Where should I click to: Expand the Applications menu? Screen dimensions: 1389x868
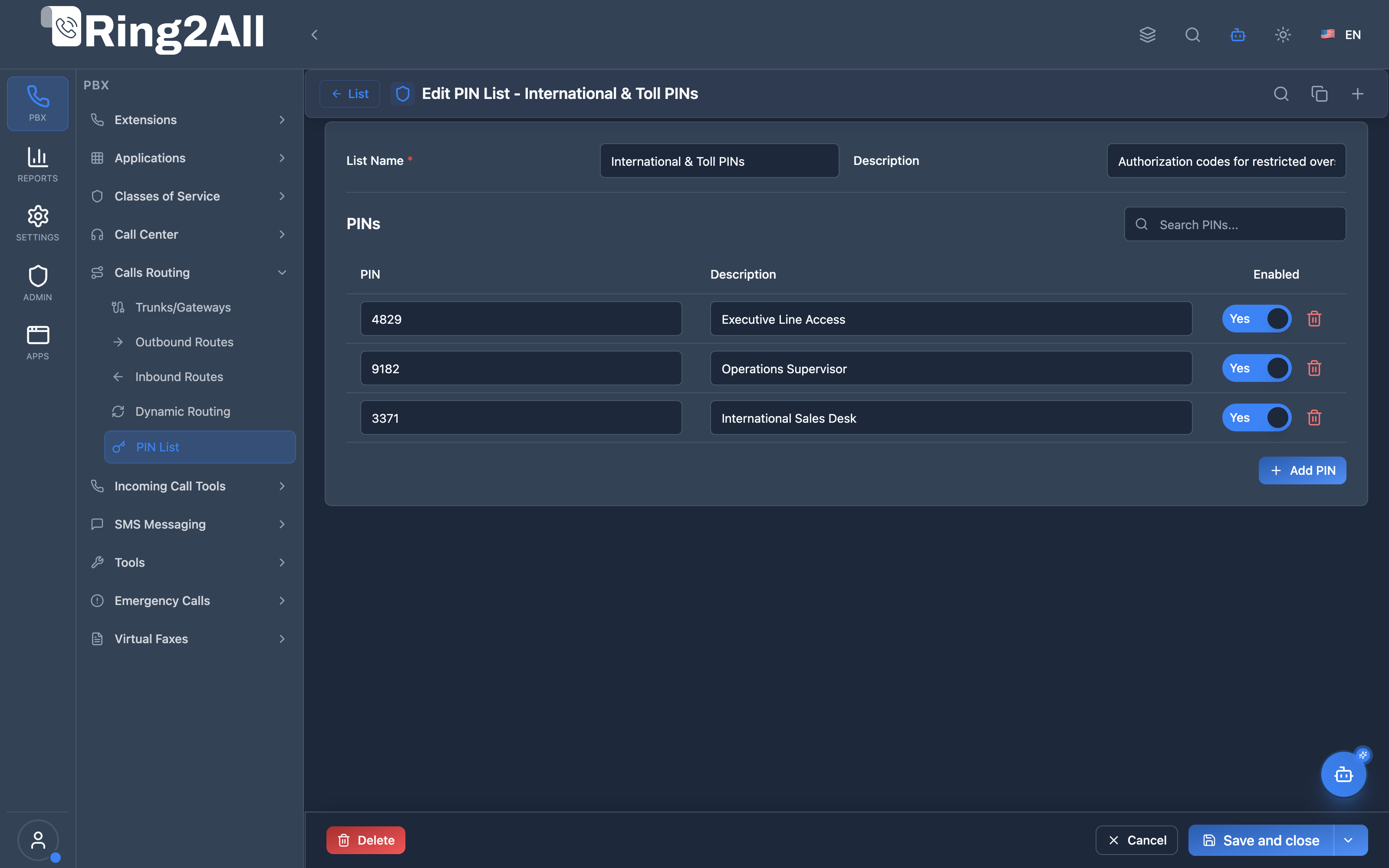(188, 158)
